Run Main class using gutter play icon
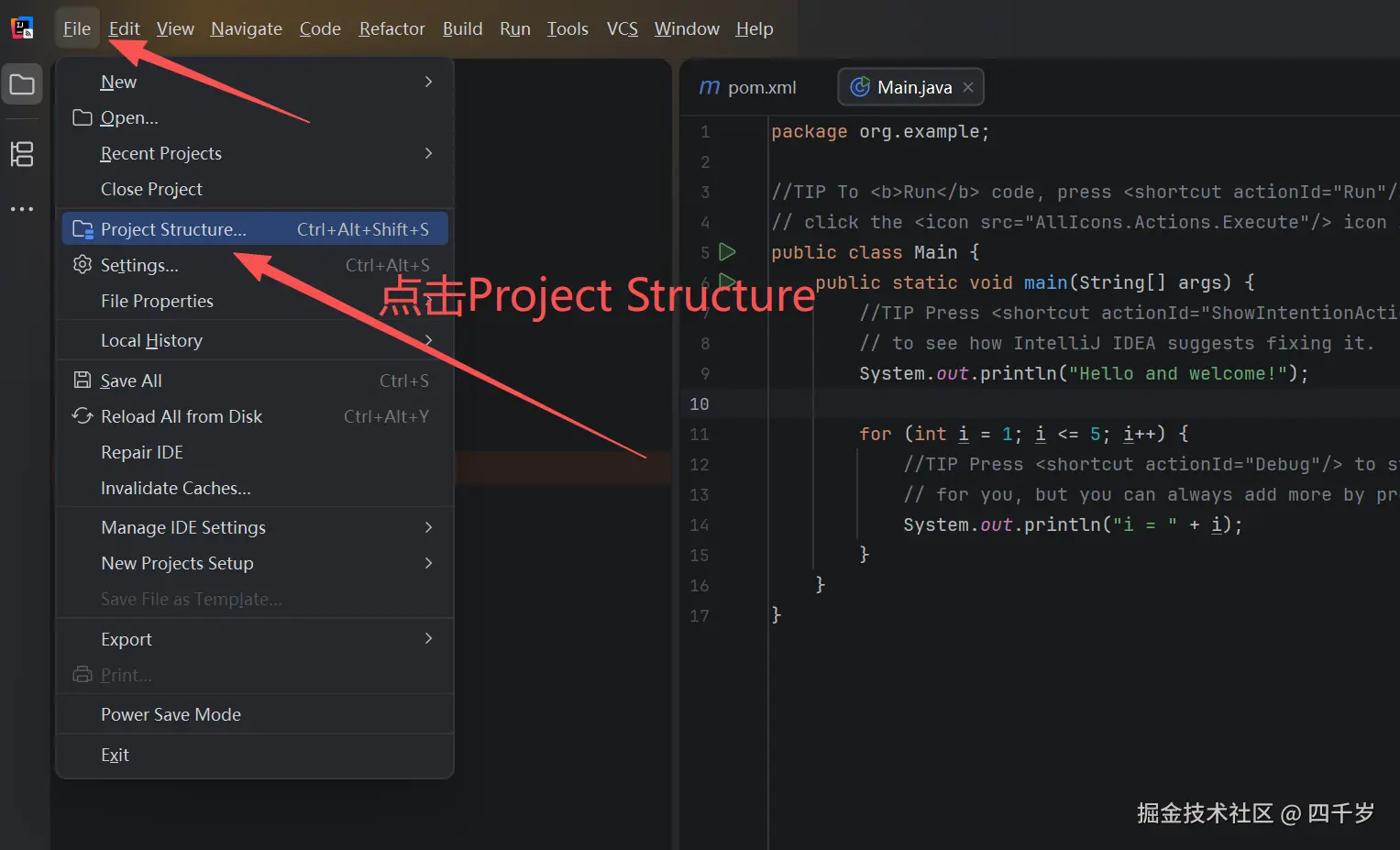1400x850 pixels. coord(727,252)
